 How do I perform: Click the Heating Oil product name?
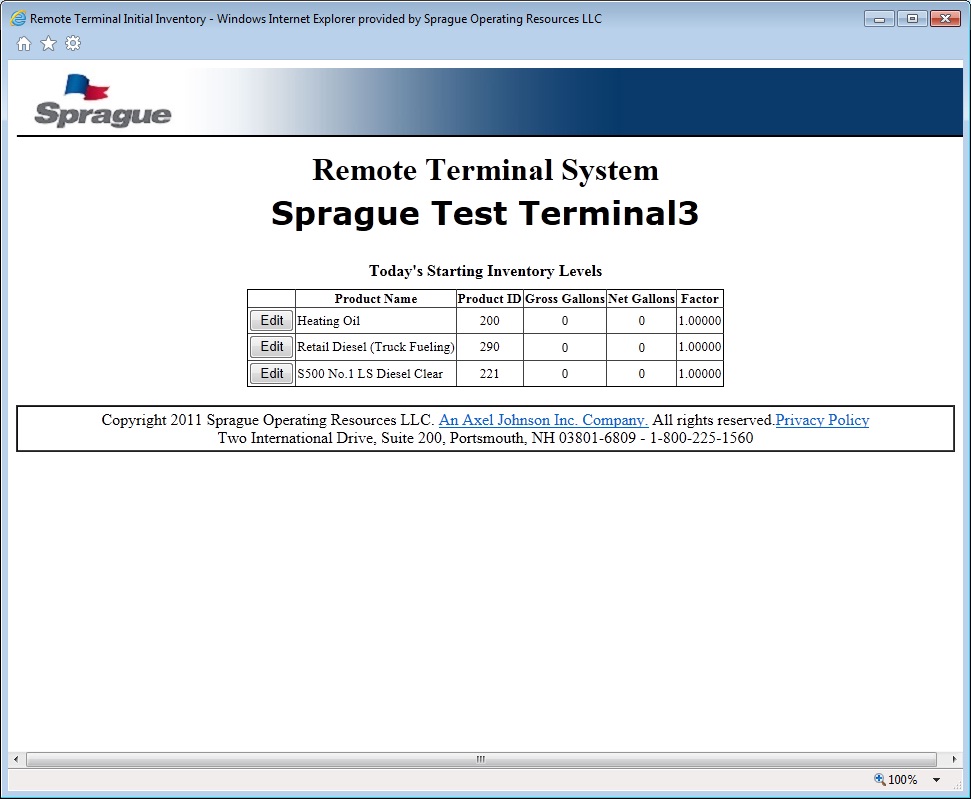pos(328,321)
